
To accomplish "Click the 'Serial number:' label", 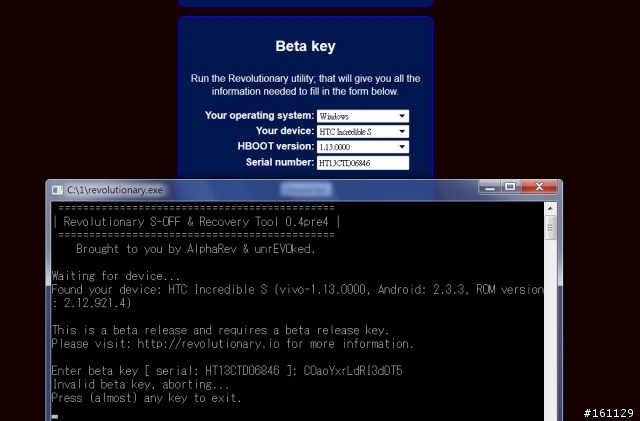I will click(x=280, y=163).
